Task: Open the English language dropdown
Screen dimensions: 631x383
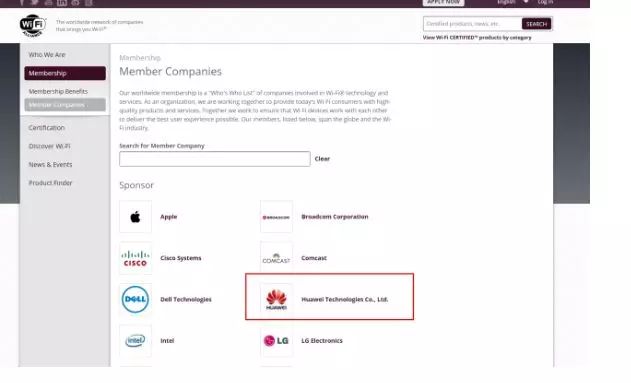Action: (x=513, y=2)
